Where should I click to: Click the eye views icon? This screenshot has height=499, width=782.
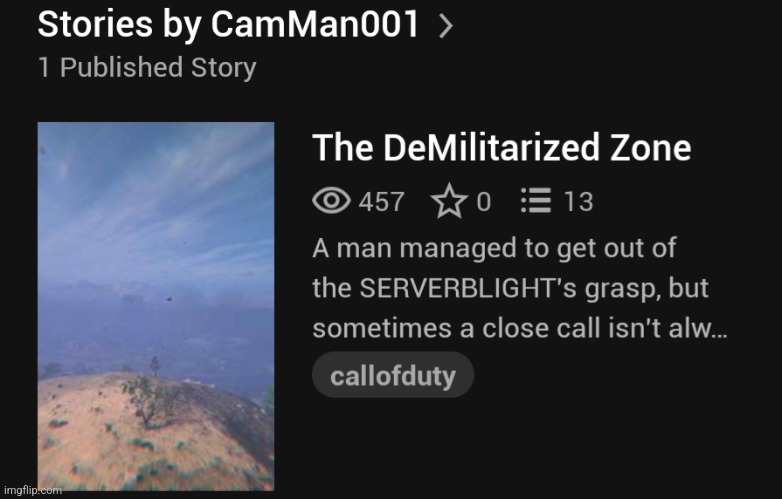coord(332,200)
